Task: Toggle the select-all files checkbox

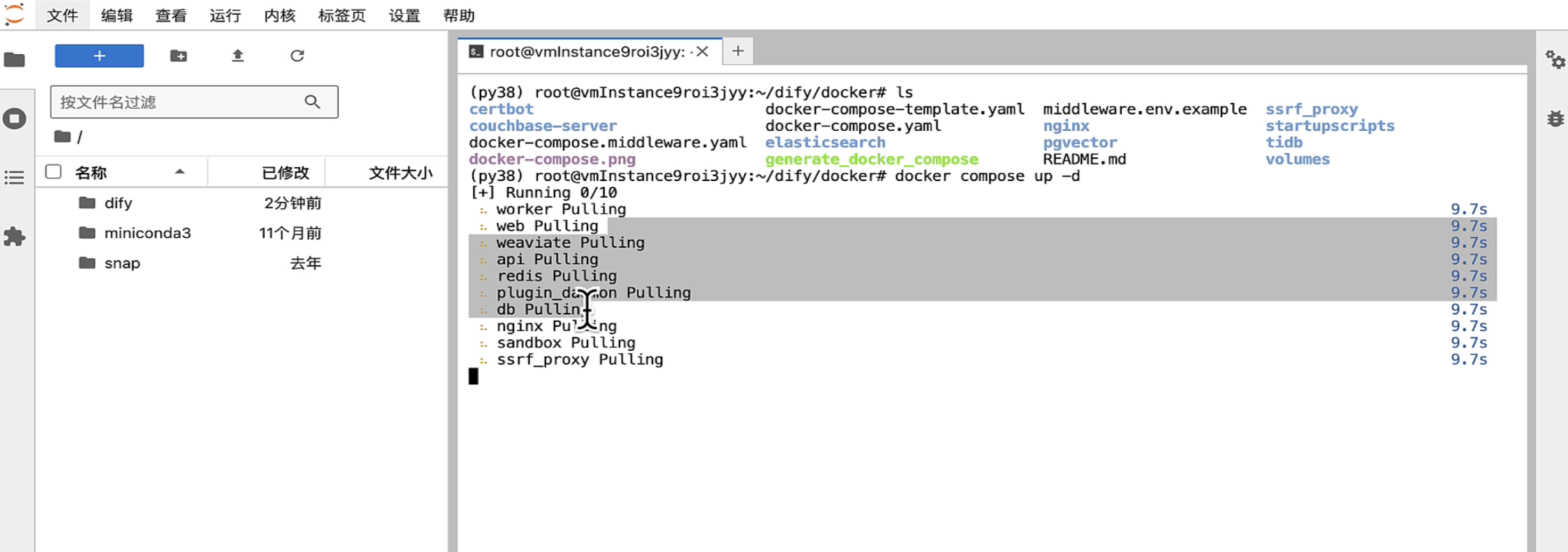Action: pyautogui.click(x=54, y=172)
